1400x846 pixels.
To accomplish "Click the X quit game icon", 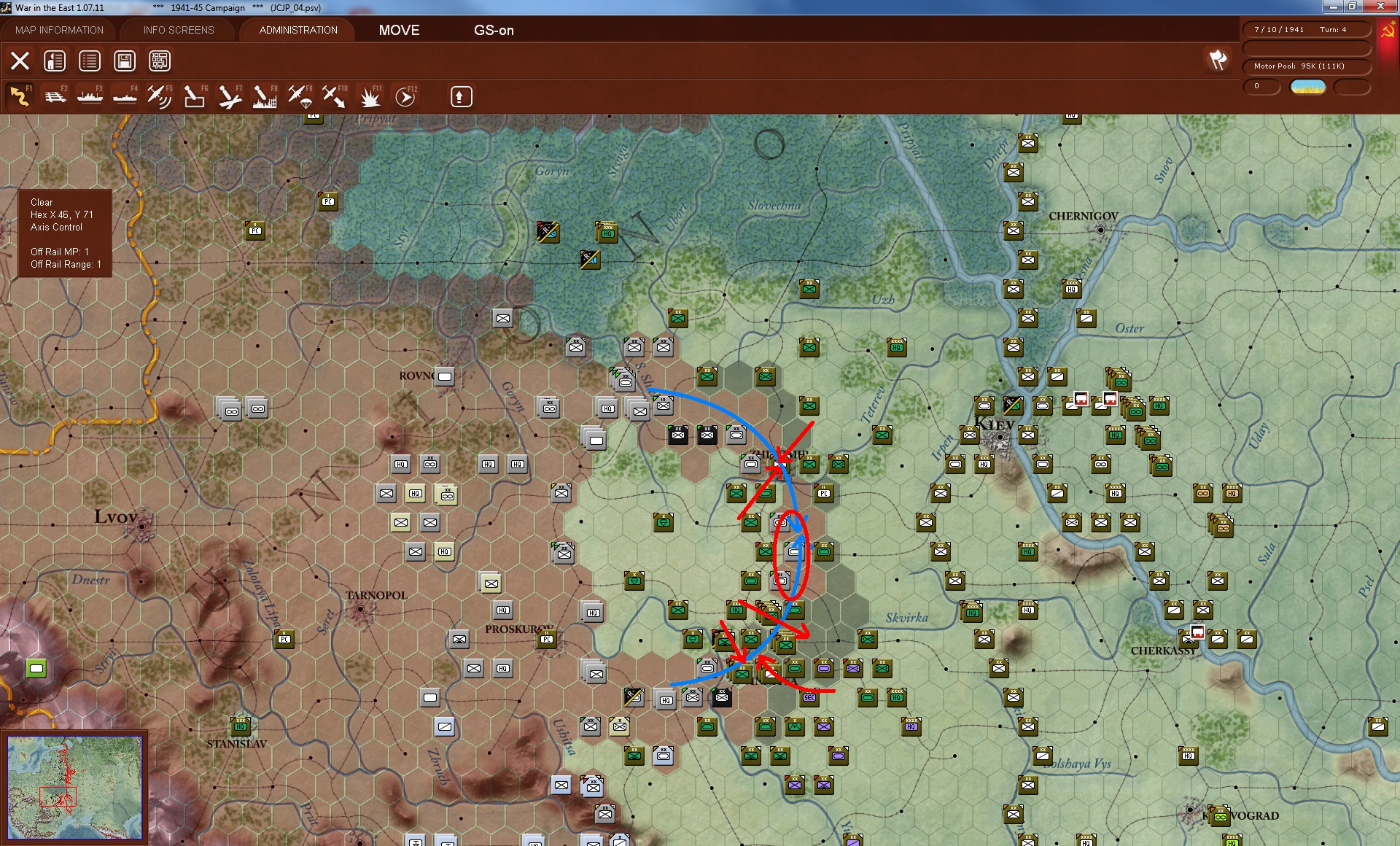I will tap(20, 61).
